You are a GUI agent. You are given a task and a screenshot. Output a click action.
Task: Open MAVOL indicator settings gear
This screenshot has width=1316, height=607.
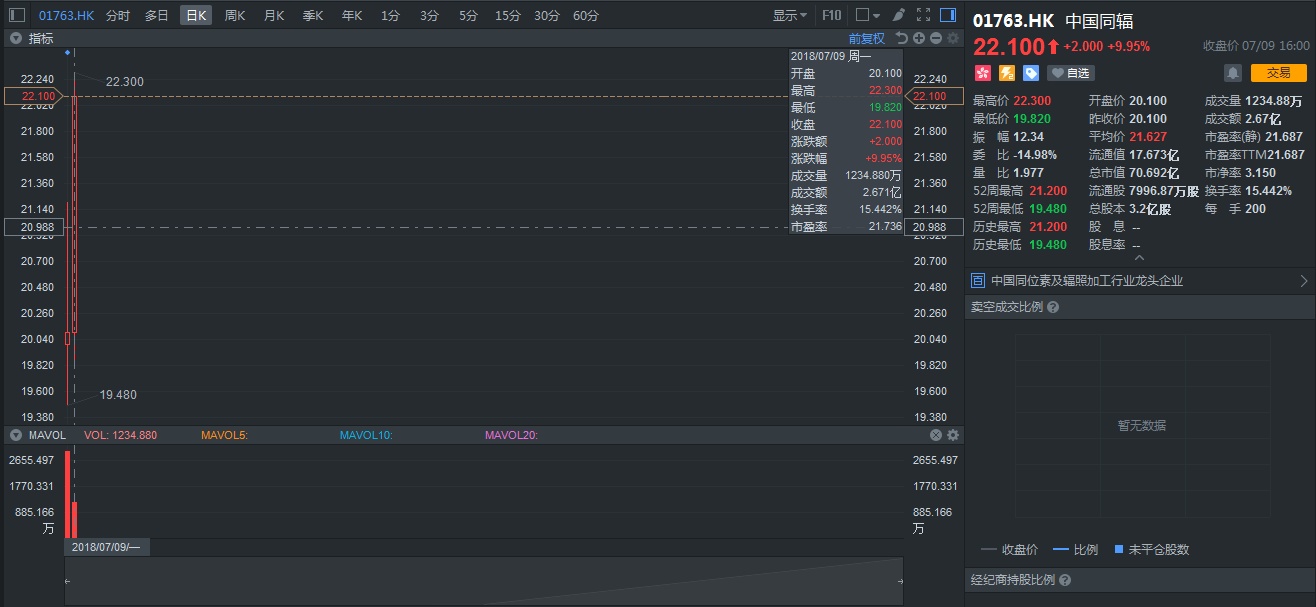tap(953, 435)
